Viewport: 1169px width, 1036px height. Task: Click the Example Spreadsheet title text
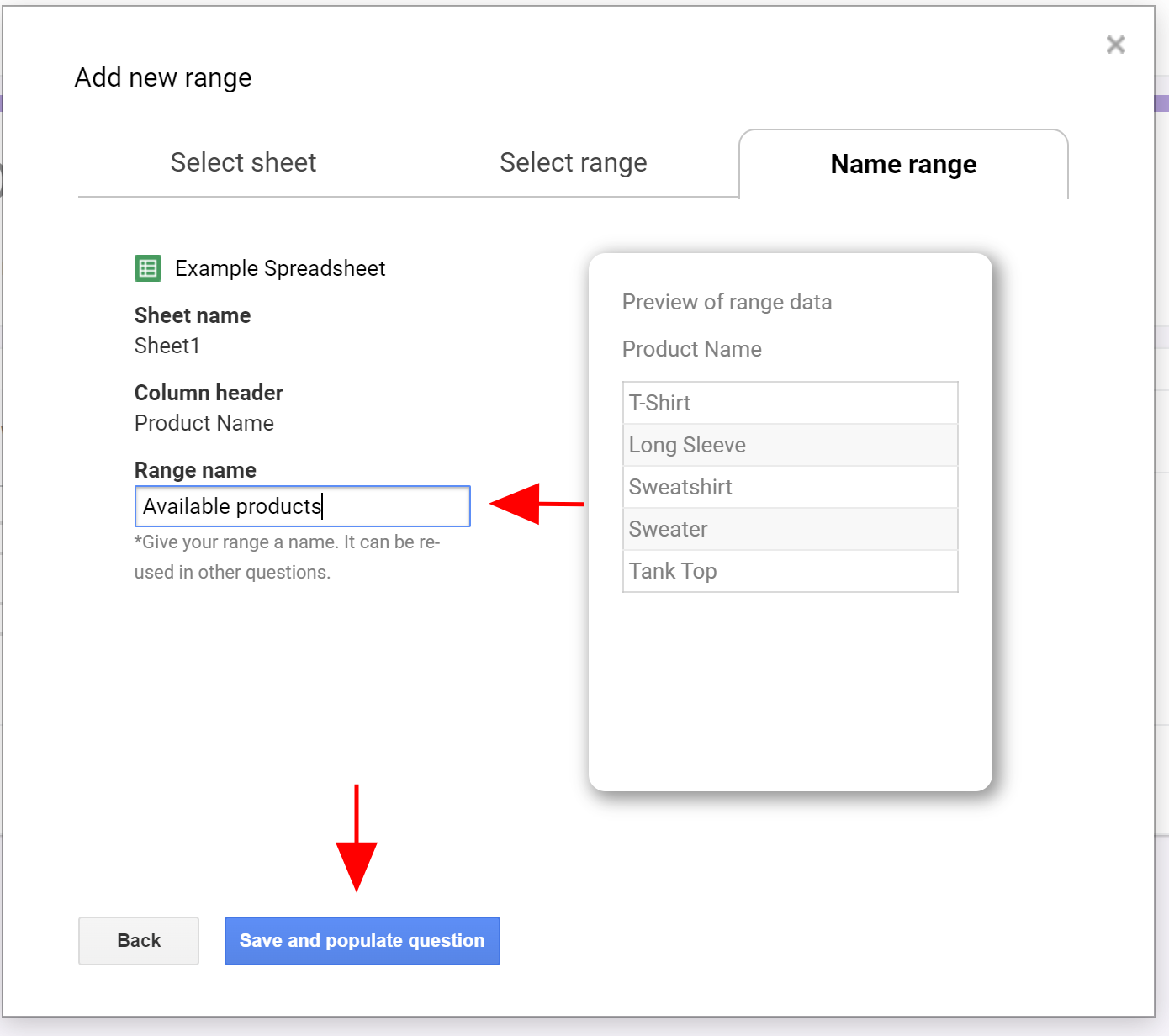280,268
